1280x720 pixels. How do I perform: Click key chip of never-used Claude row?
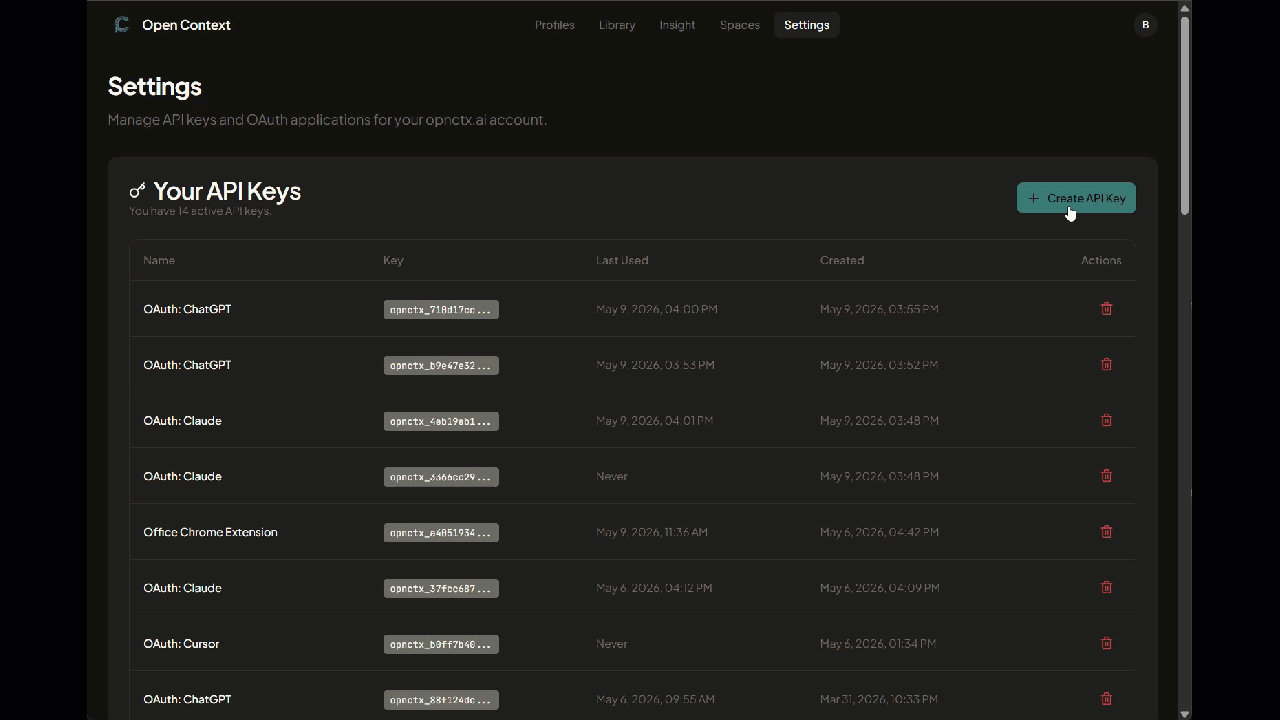(441, 477)
